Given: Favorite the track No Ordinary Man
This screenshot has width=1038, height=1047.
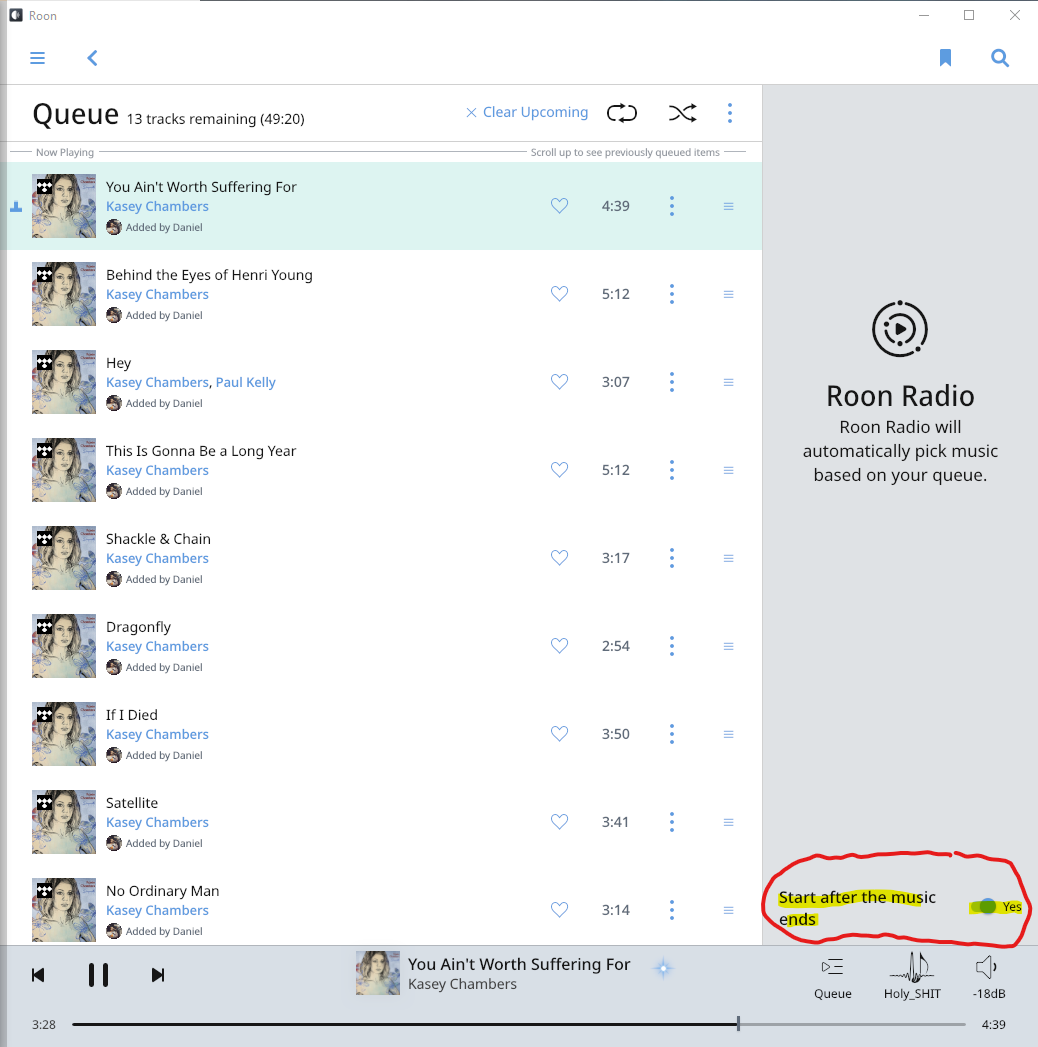Looking at the screenshot, I should (559, 910).
